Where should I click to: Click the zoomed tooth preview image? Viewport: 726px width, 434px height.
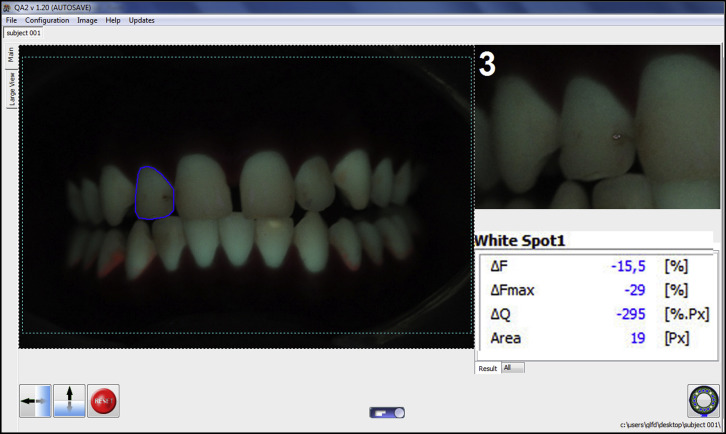(600, 126)
